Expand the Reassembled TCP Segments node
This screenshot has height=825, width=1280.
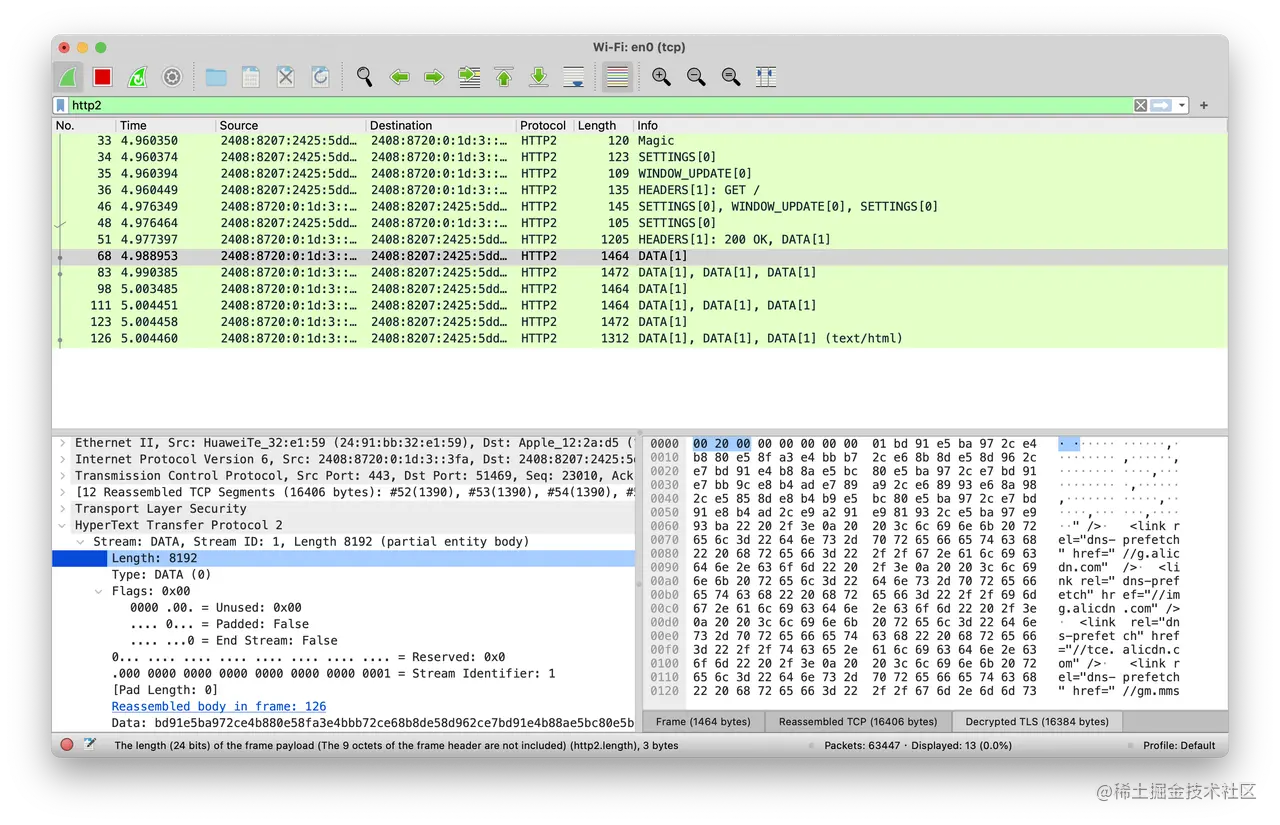click(x=63, y=492)
